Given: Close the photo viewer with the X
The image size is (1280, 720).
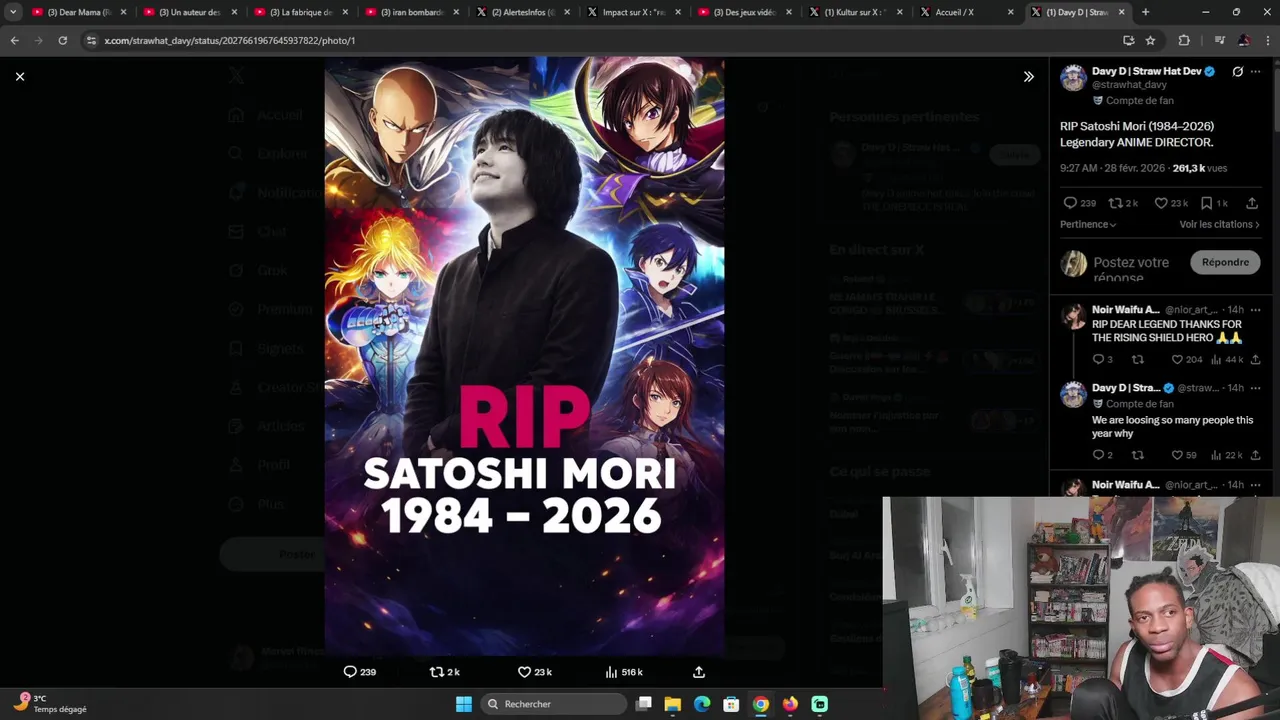Looking at the screenshot, I should (x=19, y=76).
